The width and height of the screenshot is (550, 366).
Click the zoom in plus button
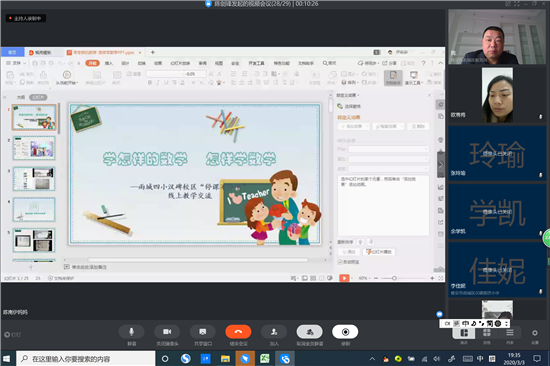[432, 278]
